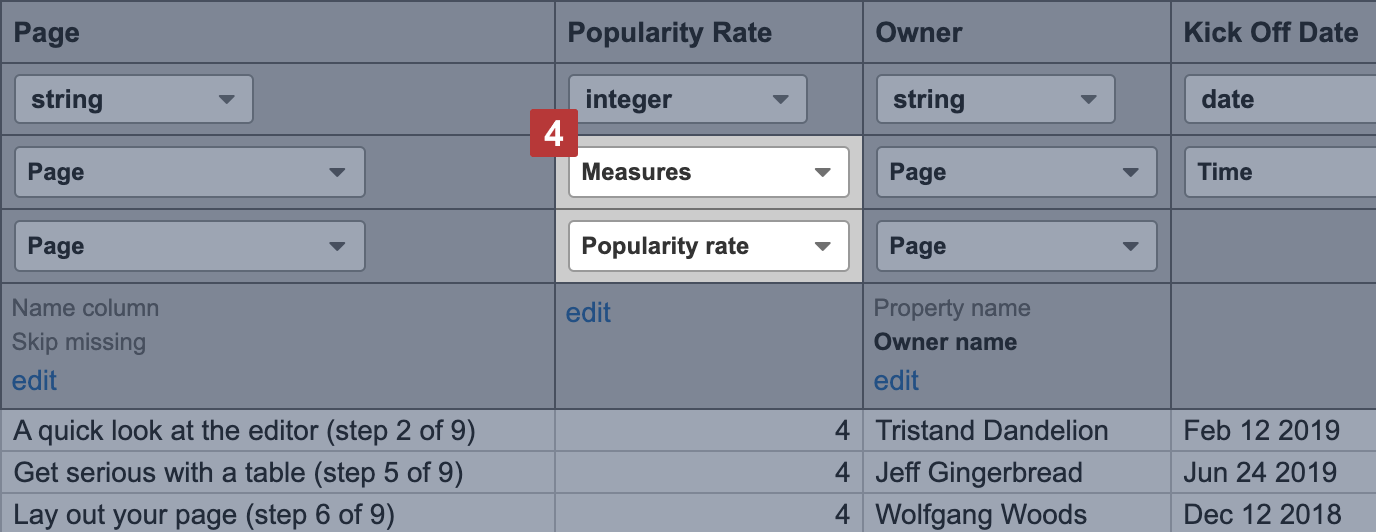
Task: Expand the Measures dimension dropdown
Action: (708, 172)
